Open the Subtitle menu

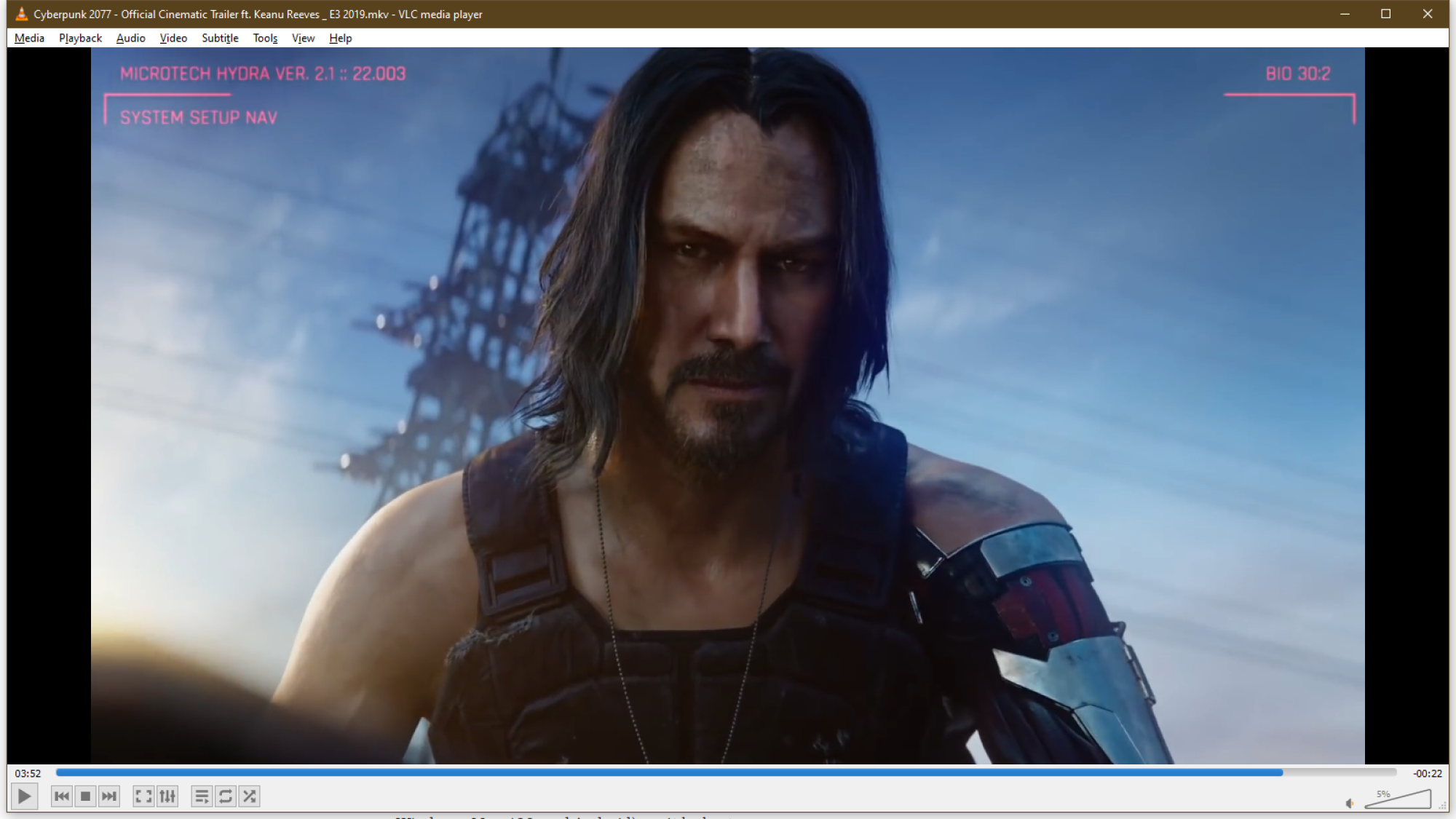[220, 38]
